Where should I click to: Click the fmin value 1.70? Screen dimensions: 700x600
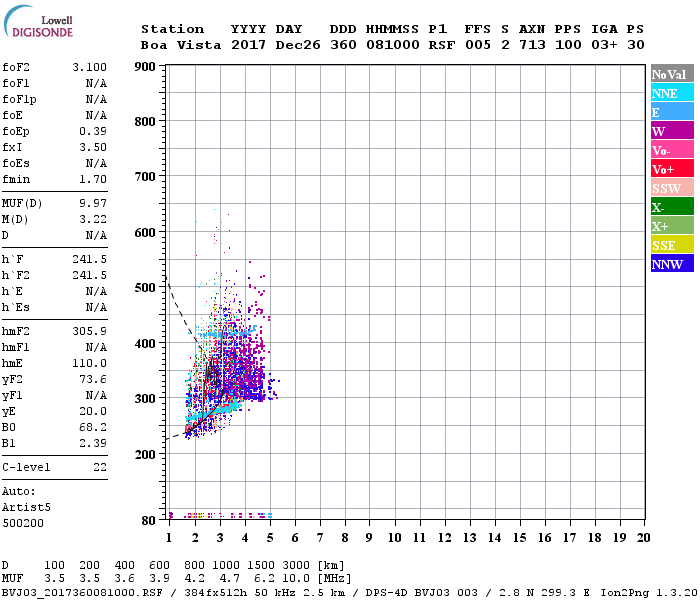click(x=93, y=179)
